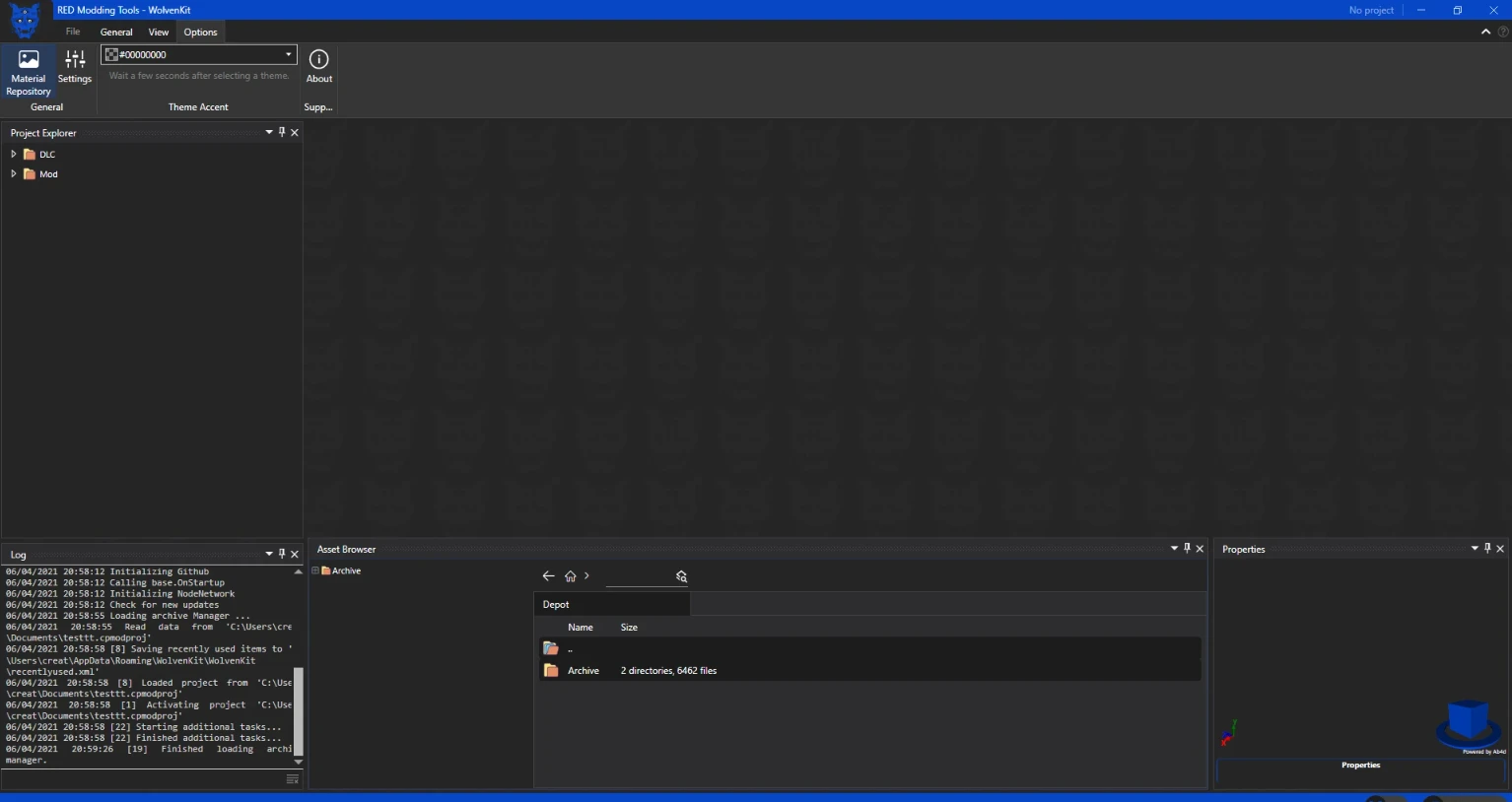Select the Archive folder in Depot list
This screenshot has width=1512, height=802.
coord(869,670)
